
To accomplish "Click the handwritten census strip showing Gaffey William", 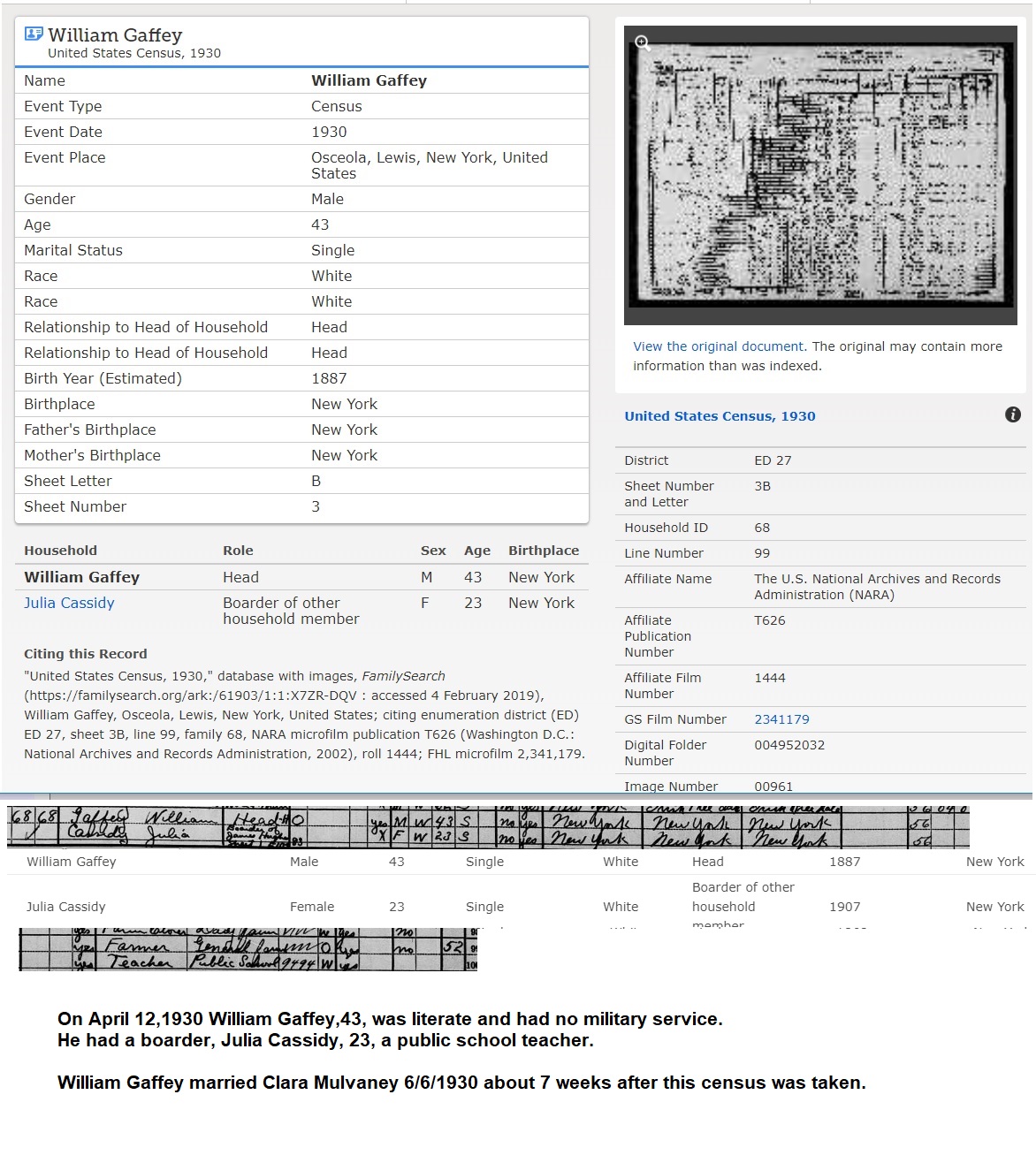I will pyautogui.click(x=488, y=827).
